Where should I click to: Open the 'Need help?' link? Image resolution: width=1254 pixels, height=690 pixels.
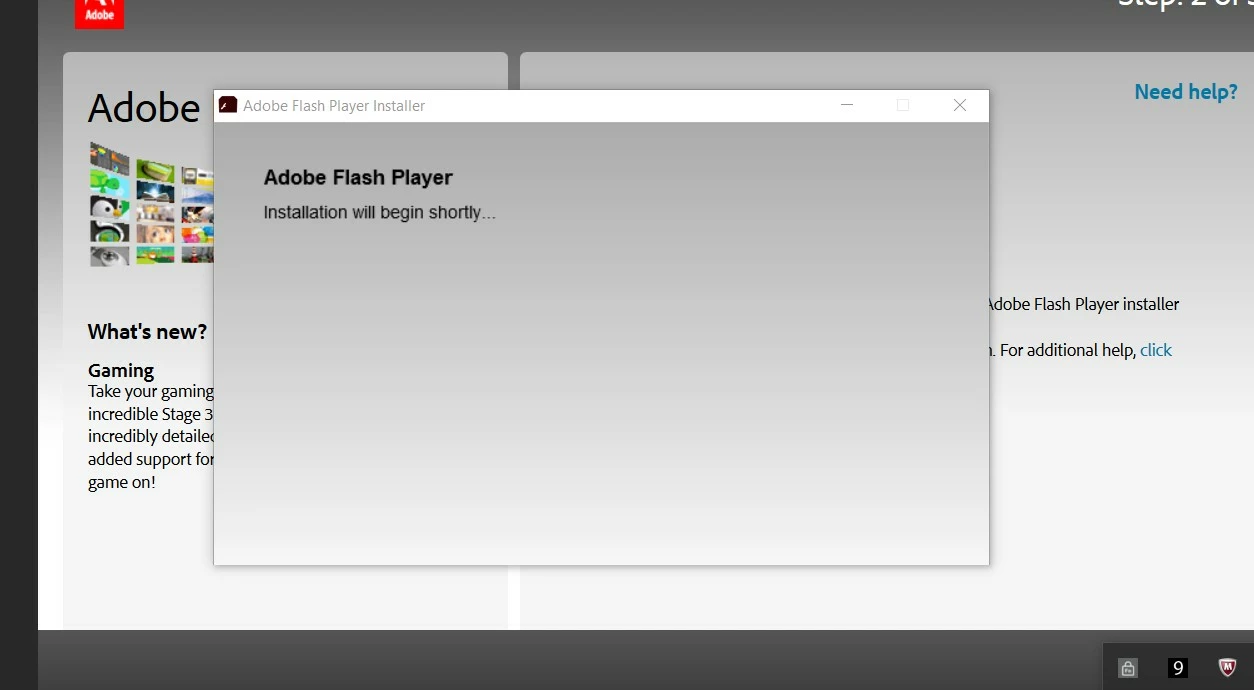1186,92
